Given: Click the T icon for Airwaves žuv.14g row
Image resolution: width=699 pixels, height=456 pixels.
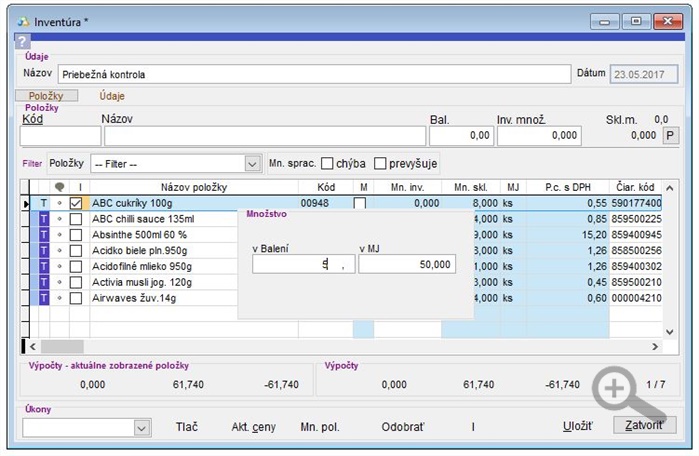Looking at the screenshot, I should (44, 298).
